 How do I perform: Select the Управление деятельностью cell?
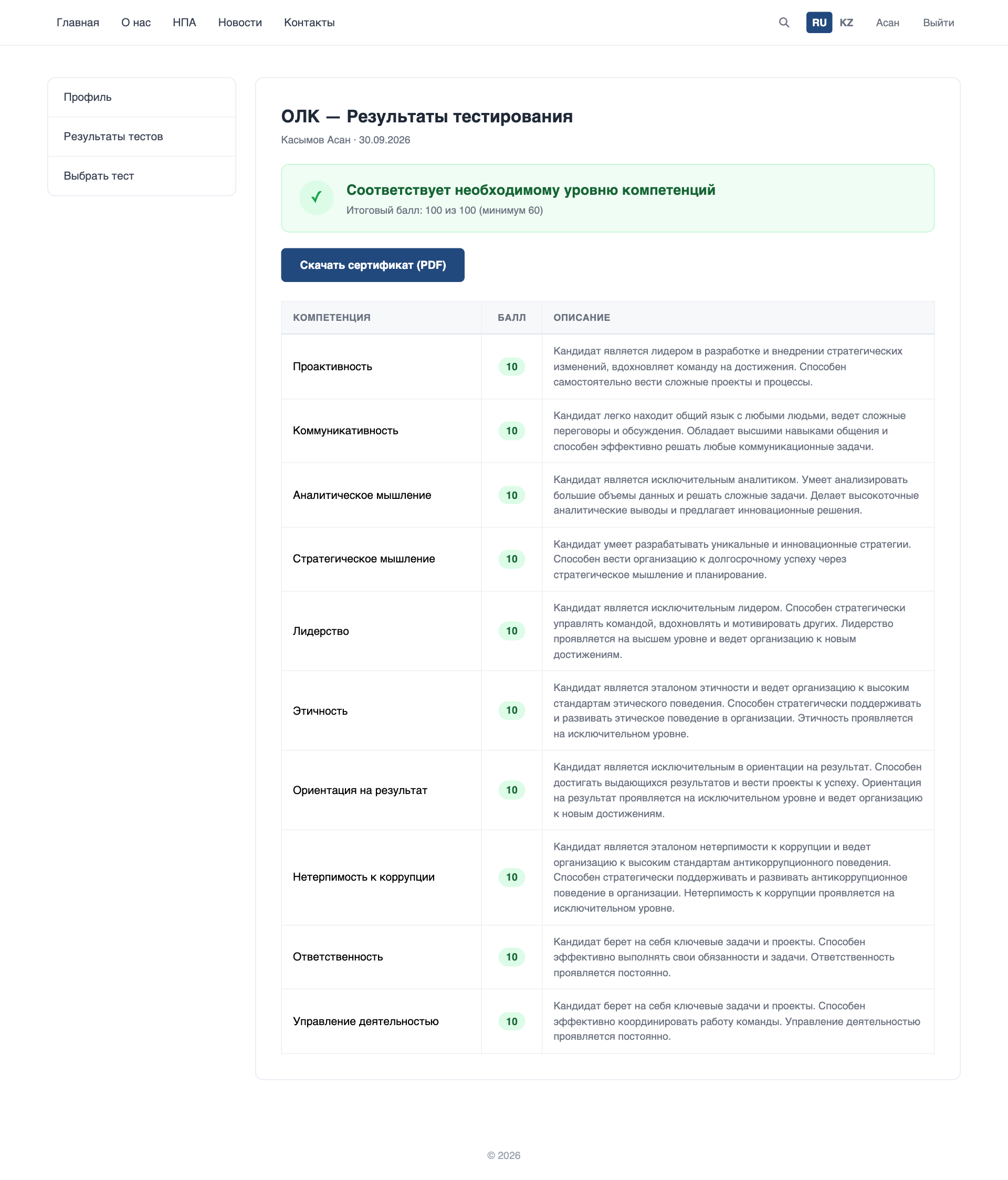(x=382, y=1021)
